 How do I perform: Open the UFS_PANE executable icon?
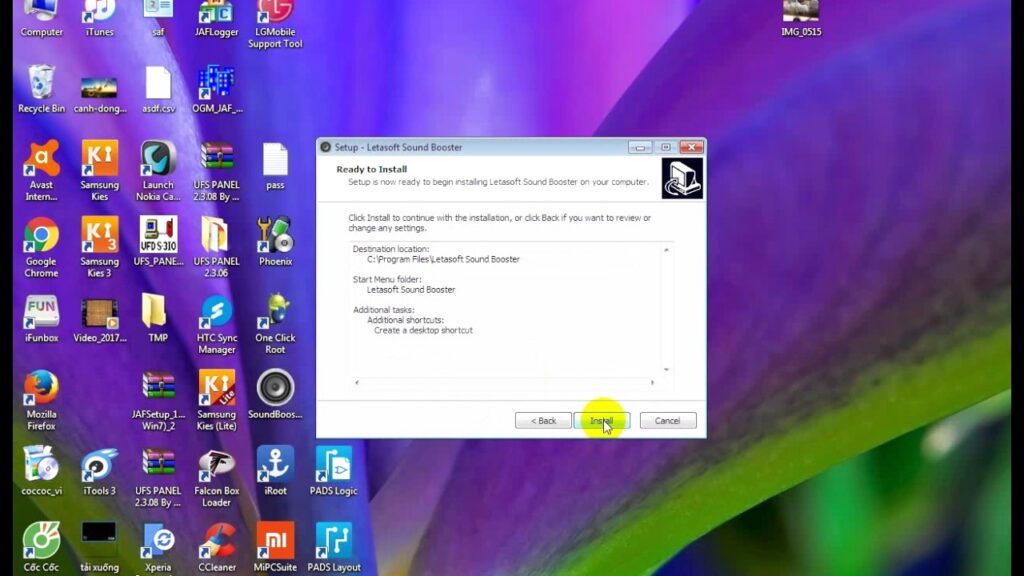[158, 242]
